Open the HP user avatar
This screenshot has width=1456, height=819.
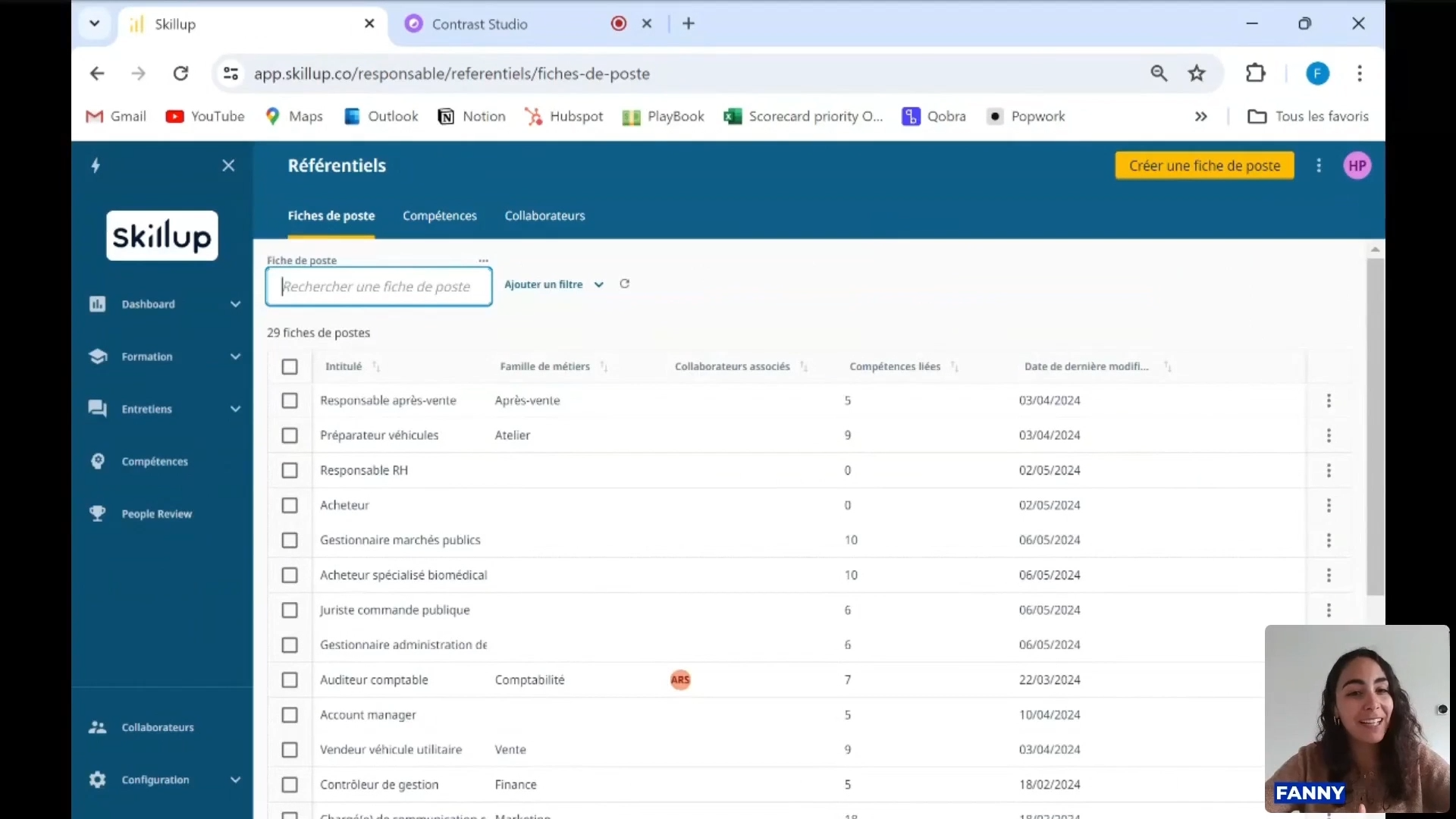coord(1357,165)
